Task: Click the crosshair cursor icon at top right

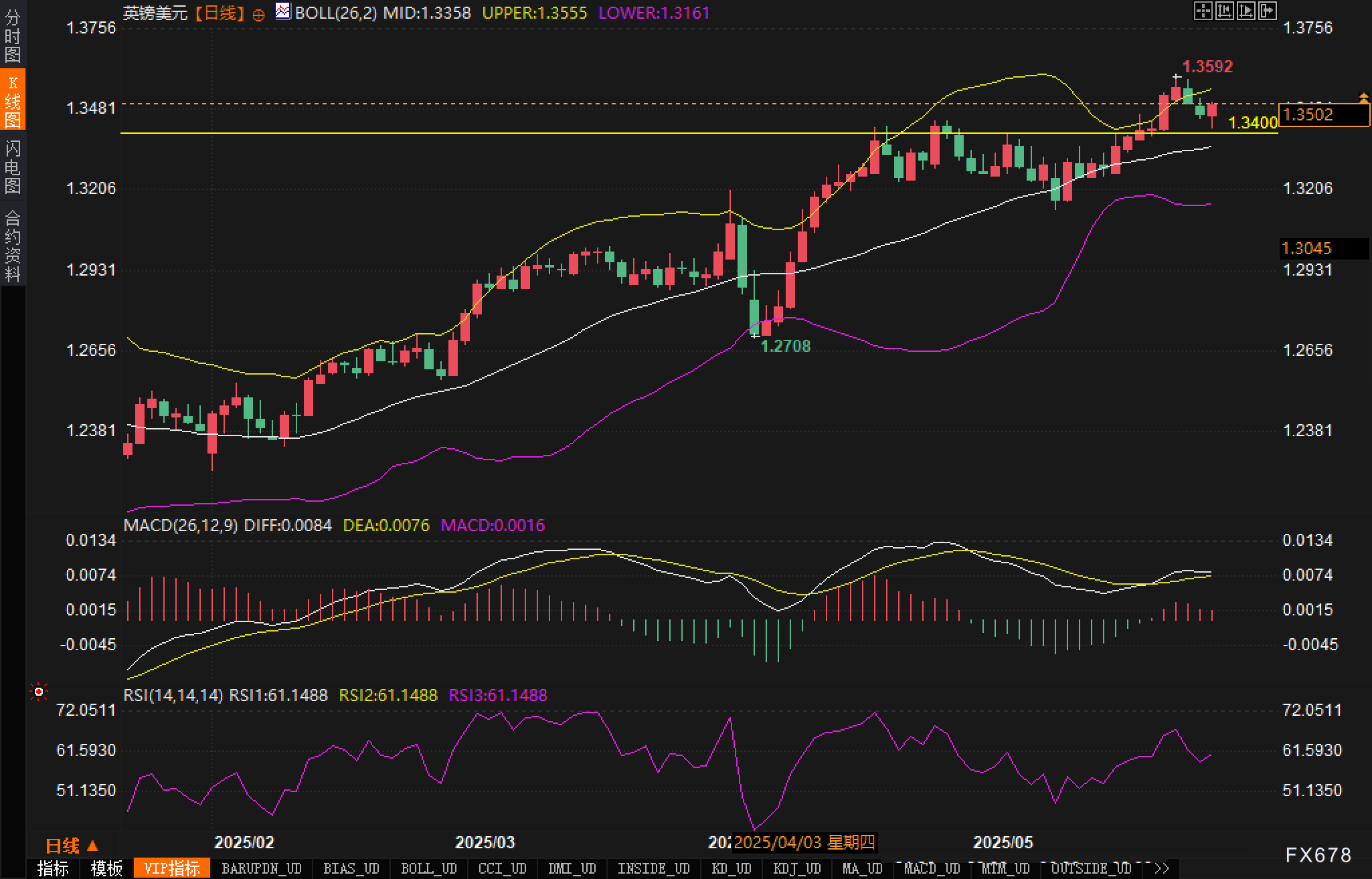Action: 1203,11
